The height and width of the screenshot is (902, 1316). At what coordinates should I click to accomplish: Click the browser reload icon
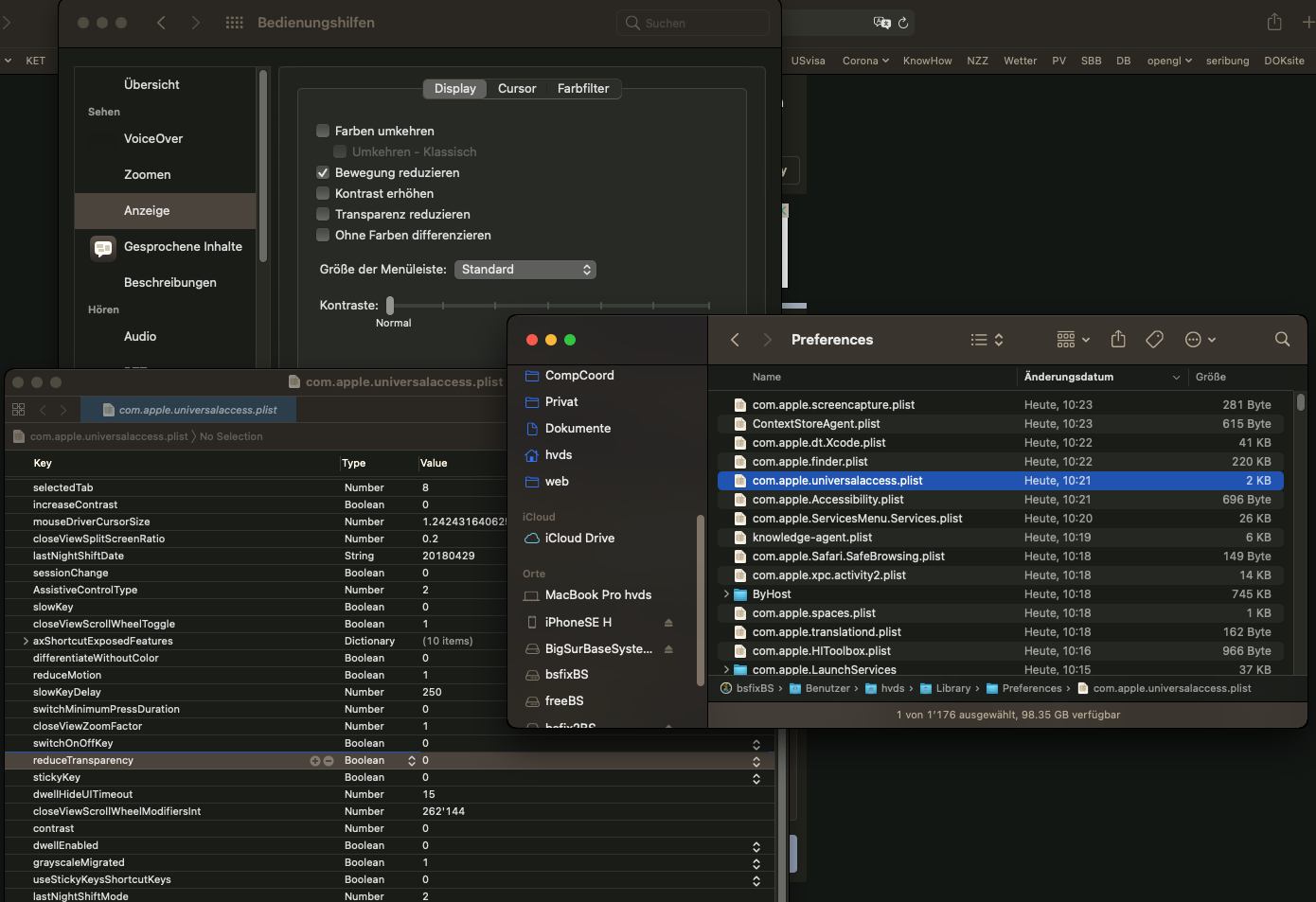tap(903, 23)
